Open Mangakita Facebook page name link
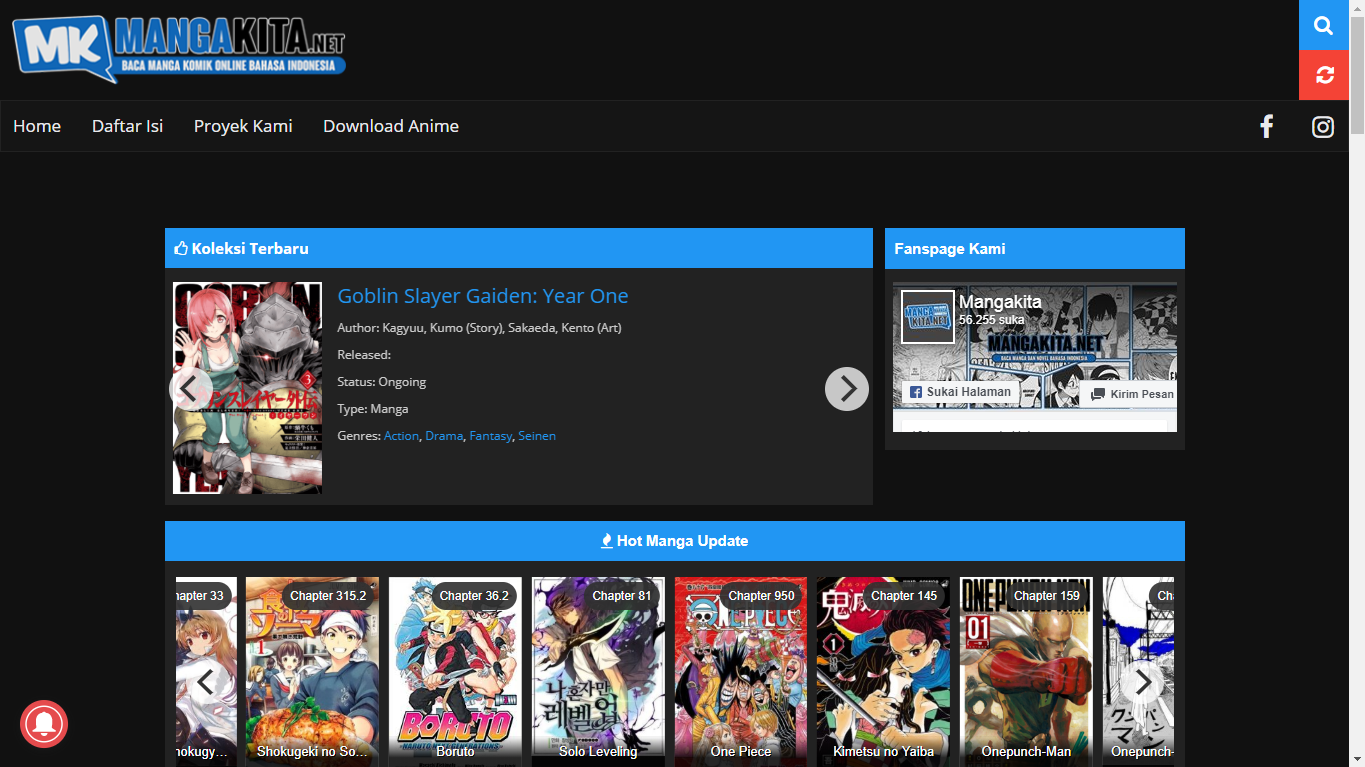The height and width of the screenshot is (767, 1365). pyautogui.click(x=1000, y=301)
